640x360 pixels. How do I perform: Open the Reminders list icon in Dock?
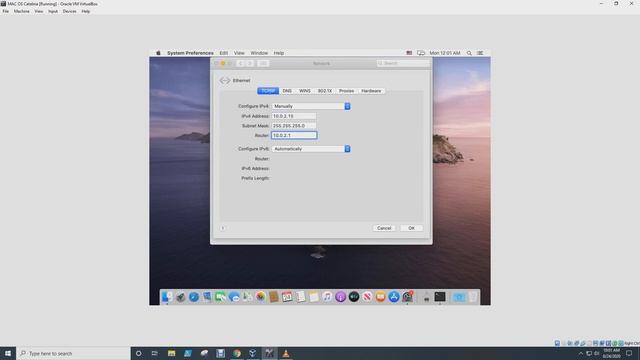coord(300,297)
